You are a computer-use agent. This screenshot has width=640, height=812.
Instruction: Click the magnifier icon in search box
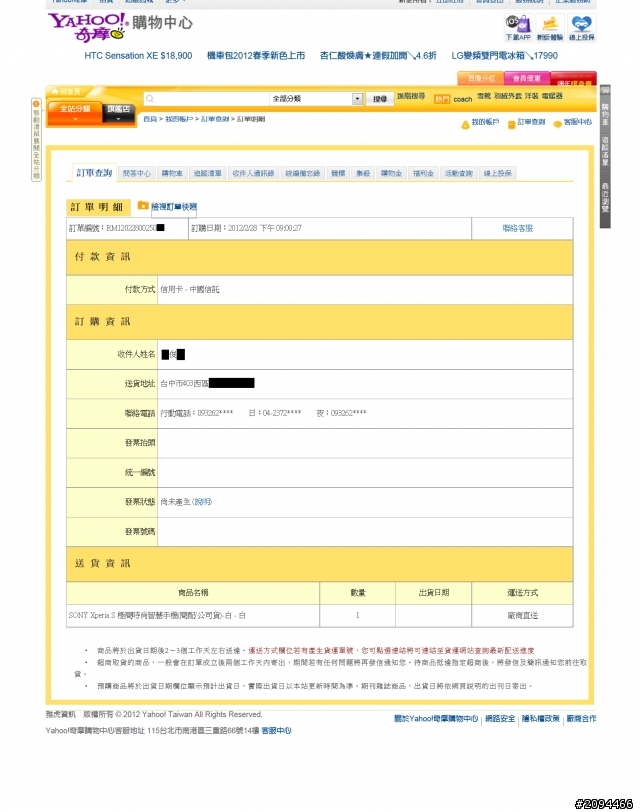pos(150,98)
